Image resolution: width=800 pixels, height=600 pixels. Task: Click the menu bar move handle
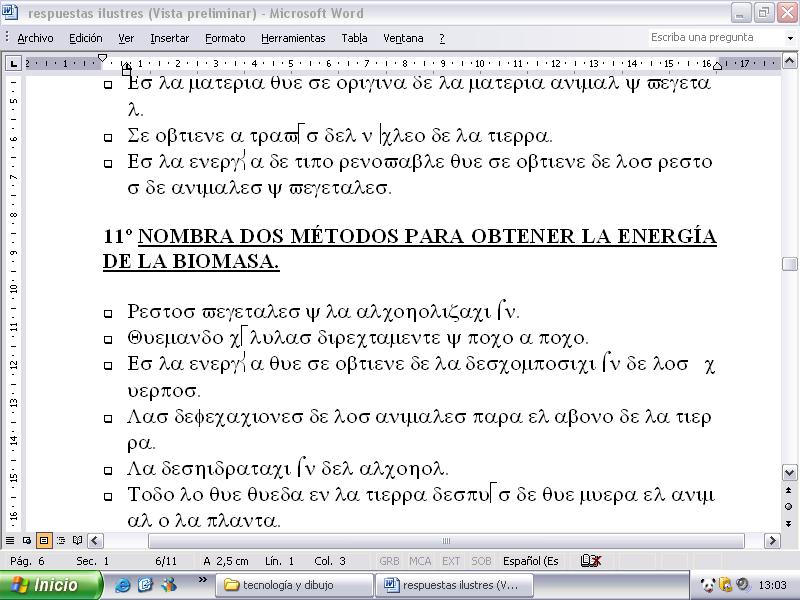(7, 38)
